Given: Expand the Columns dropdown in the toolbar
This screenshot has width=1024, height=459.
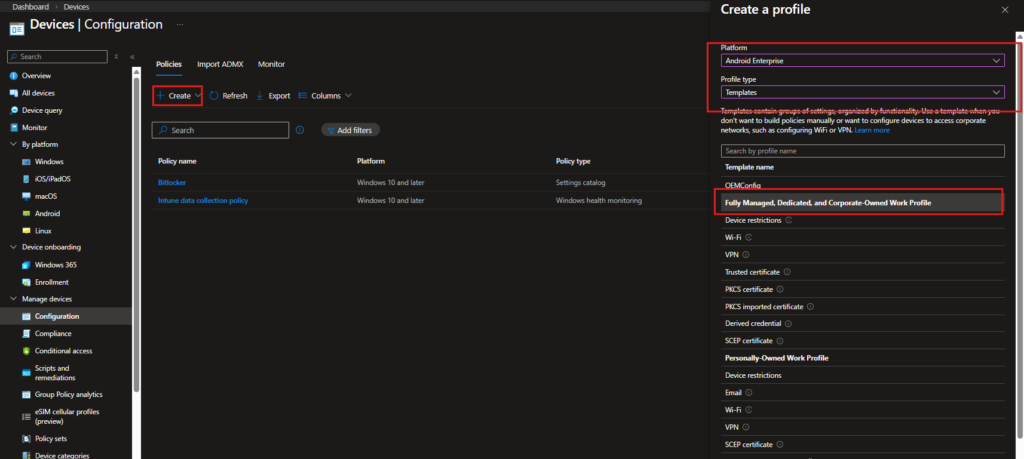Looking at the screenshot, I should pos(325,96).
